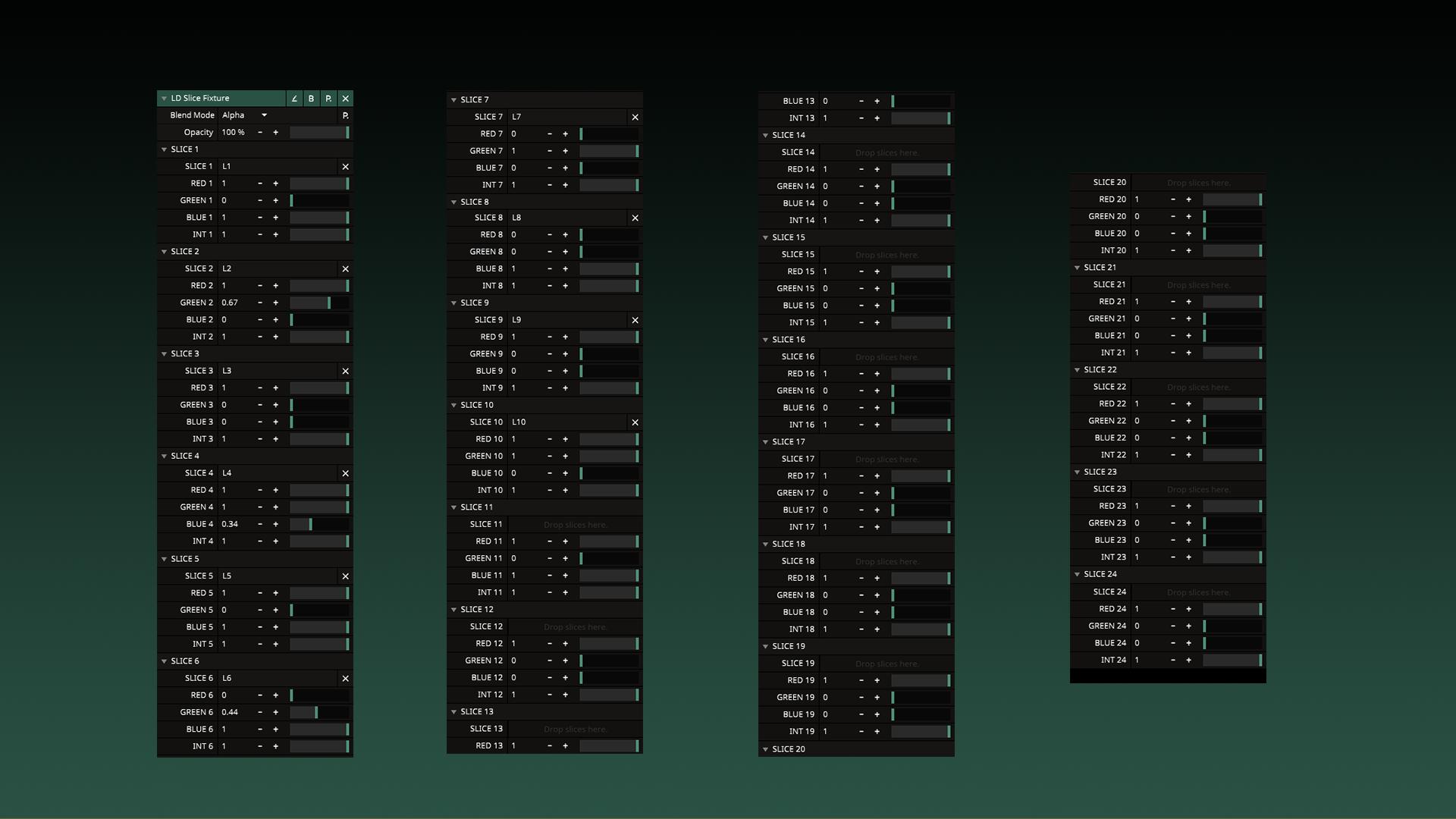The height and width of the screenshot is (819, 1456).
Task: Decrease GREEN 2 value with minus button
Action: click(x=260, y=303)
